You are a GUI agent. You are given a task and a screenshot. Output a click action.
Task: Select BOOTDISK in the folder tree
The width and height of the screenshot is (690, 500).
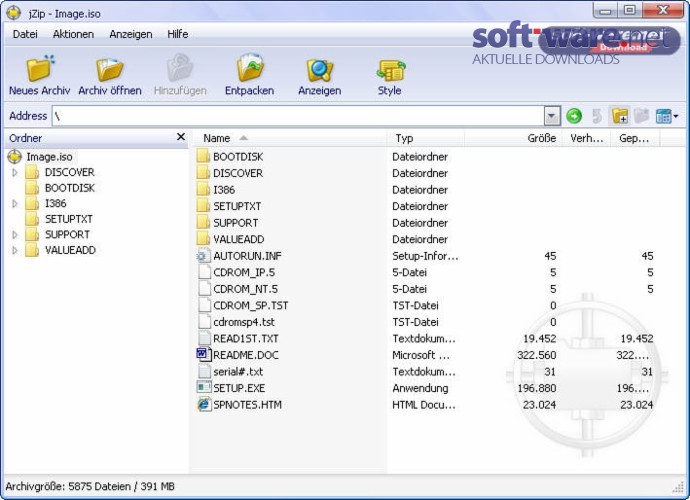point(70,188)
